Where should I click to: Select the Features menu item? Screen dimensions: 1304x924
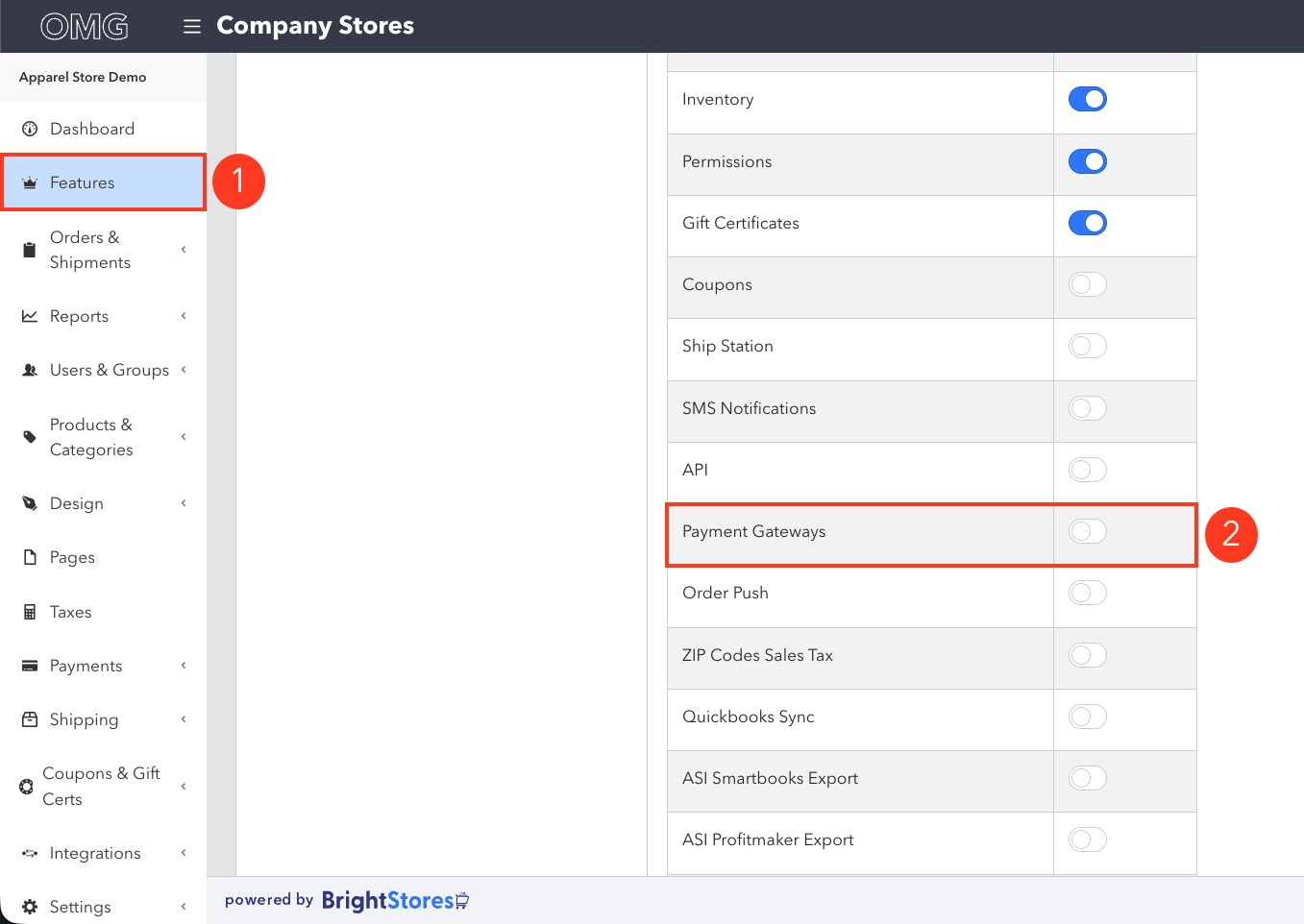point(104,182)
